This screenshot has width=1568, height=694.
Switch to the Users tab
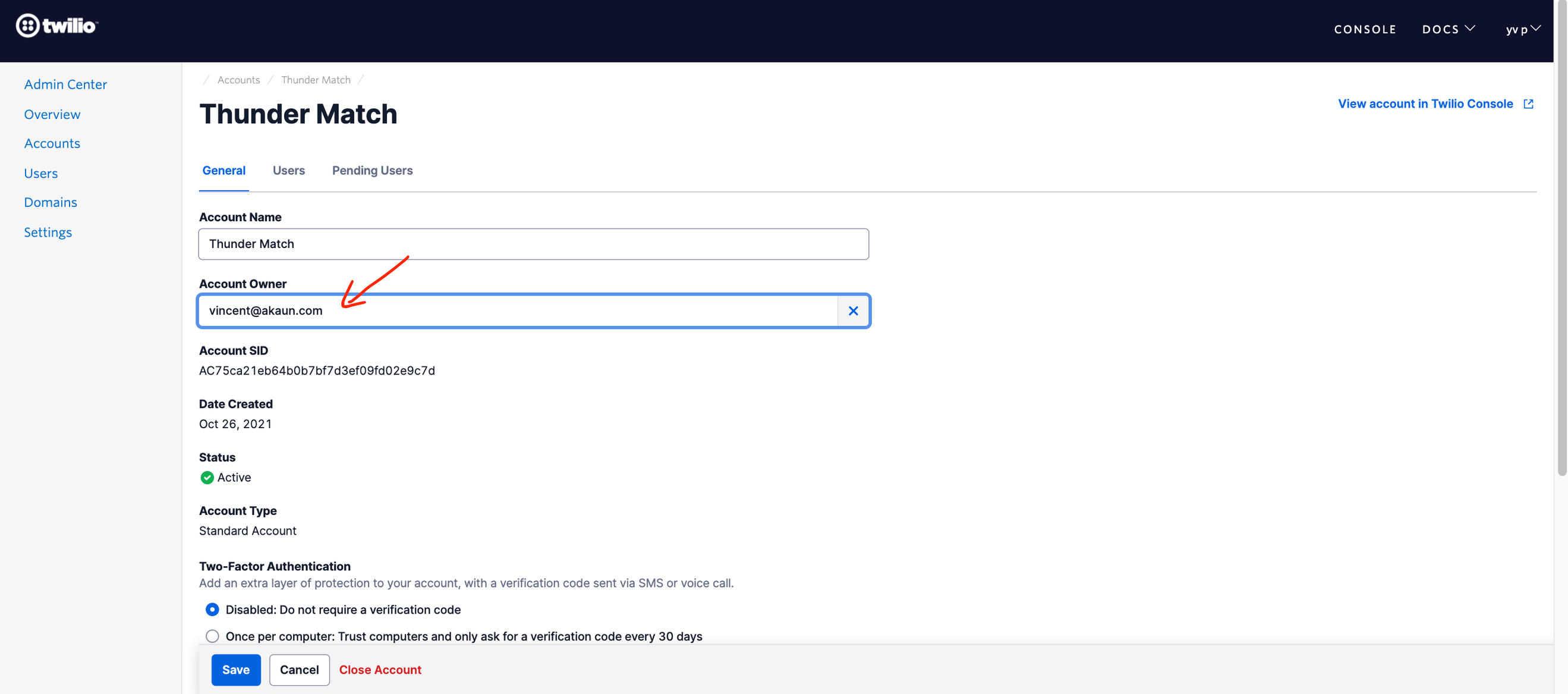click(x=288, y=171)
